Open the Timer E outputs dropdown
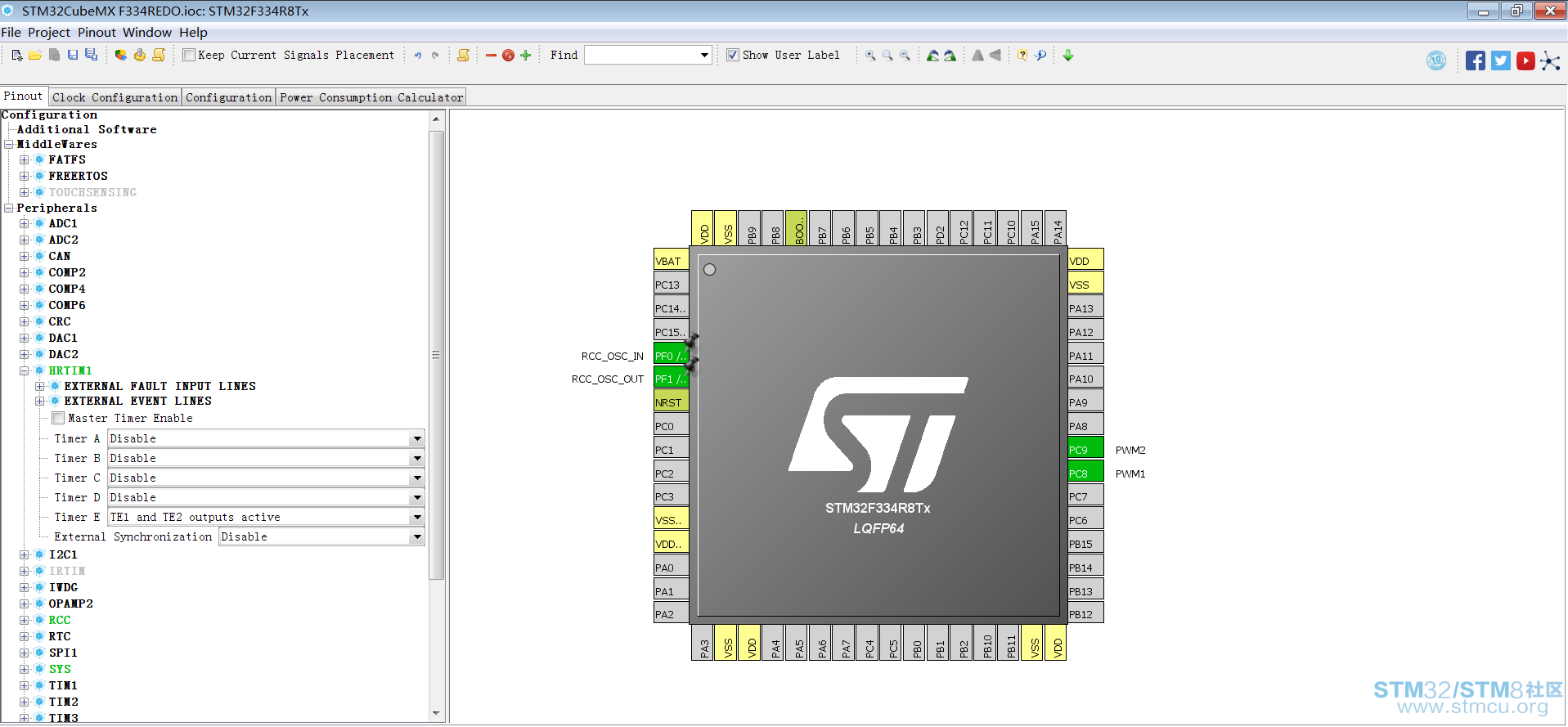Image resolution: width=1568 pixels, height=727 pixels. point(417,518)
